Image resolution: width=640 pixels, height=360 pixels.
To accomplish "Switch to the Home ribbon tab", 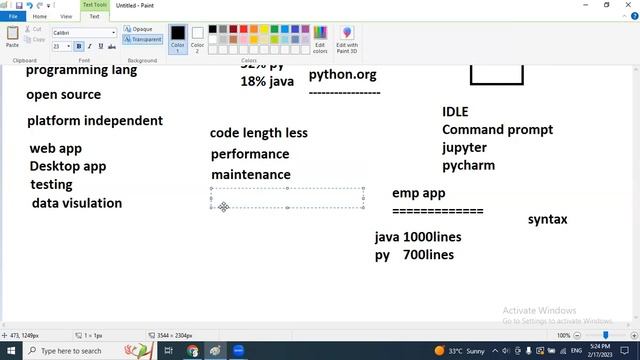I will (40, 16).
